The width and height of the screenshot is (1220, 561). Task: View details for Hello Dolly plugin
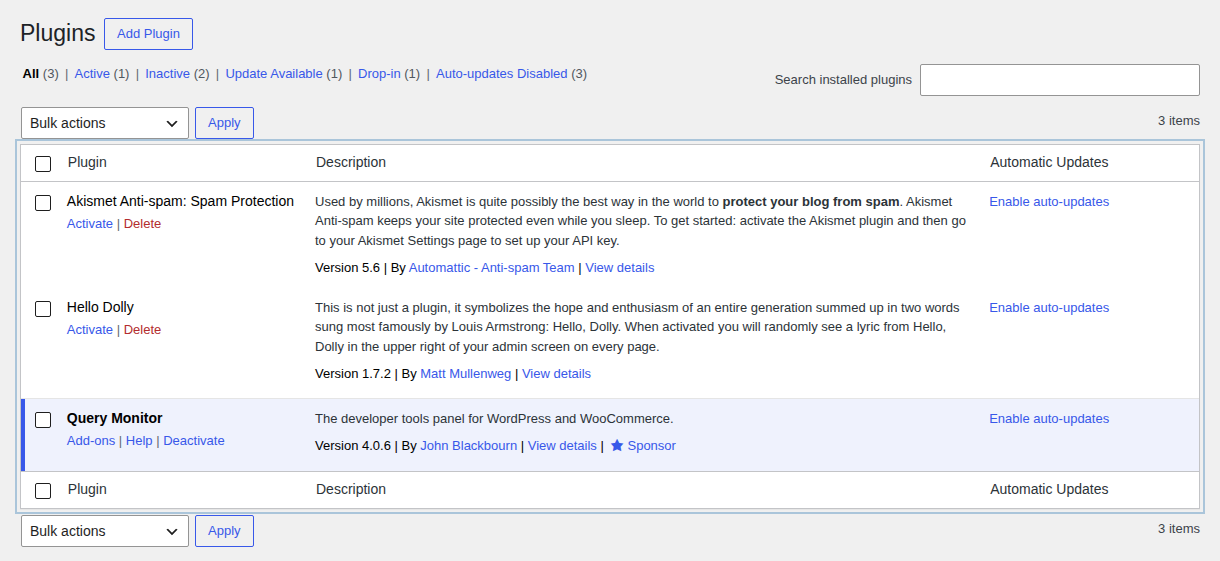tap(556, 374)
